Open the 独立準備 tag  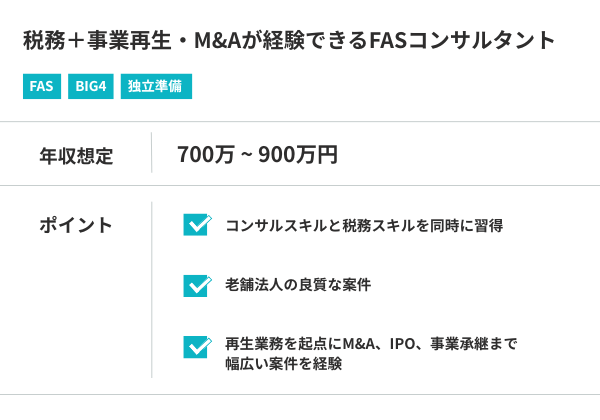point(155,86)
